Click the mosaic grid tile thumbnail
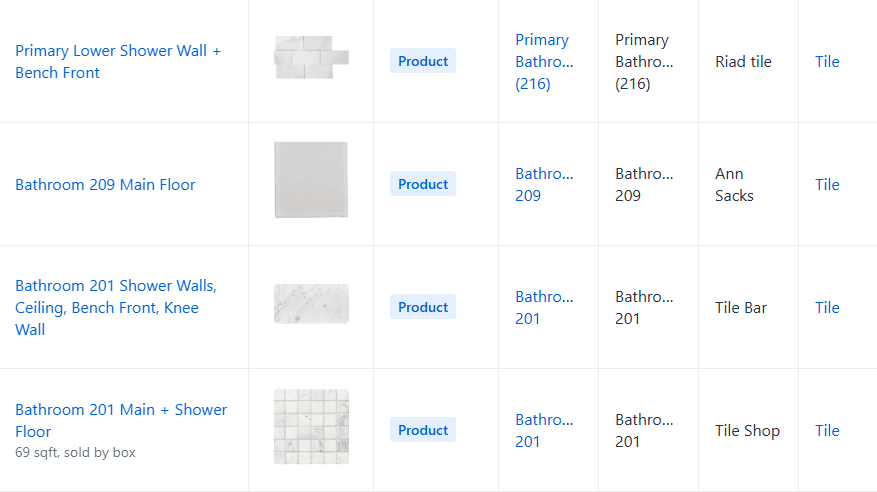This screenshot has width=877, height=492. pos(311,426)
